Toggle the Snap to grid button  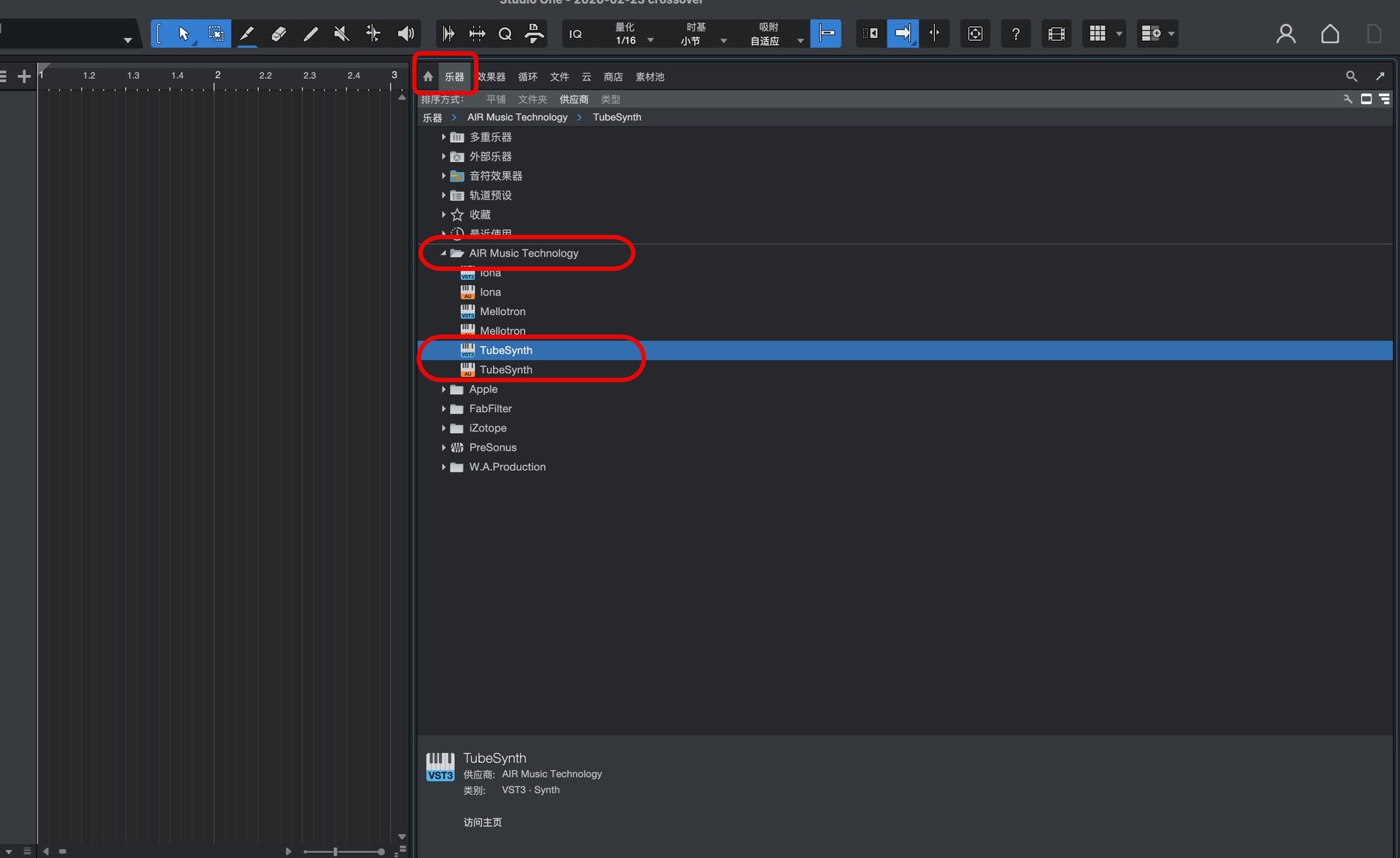(x=826, y=34)
